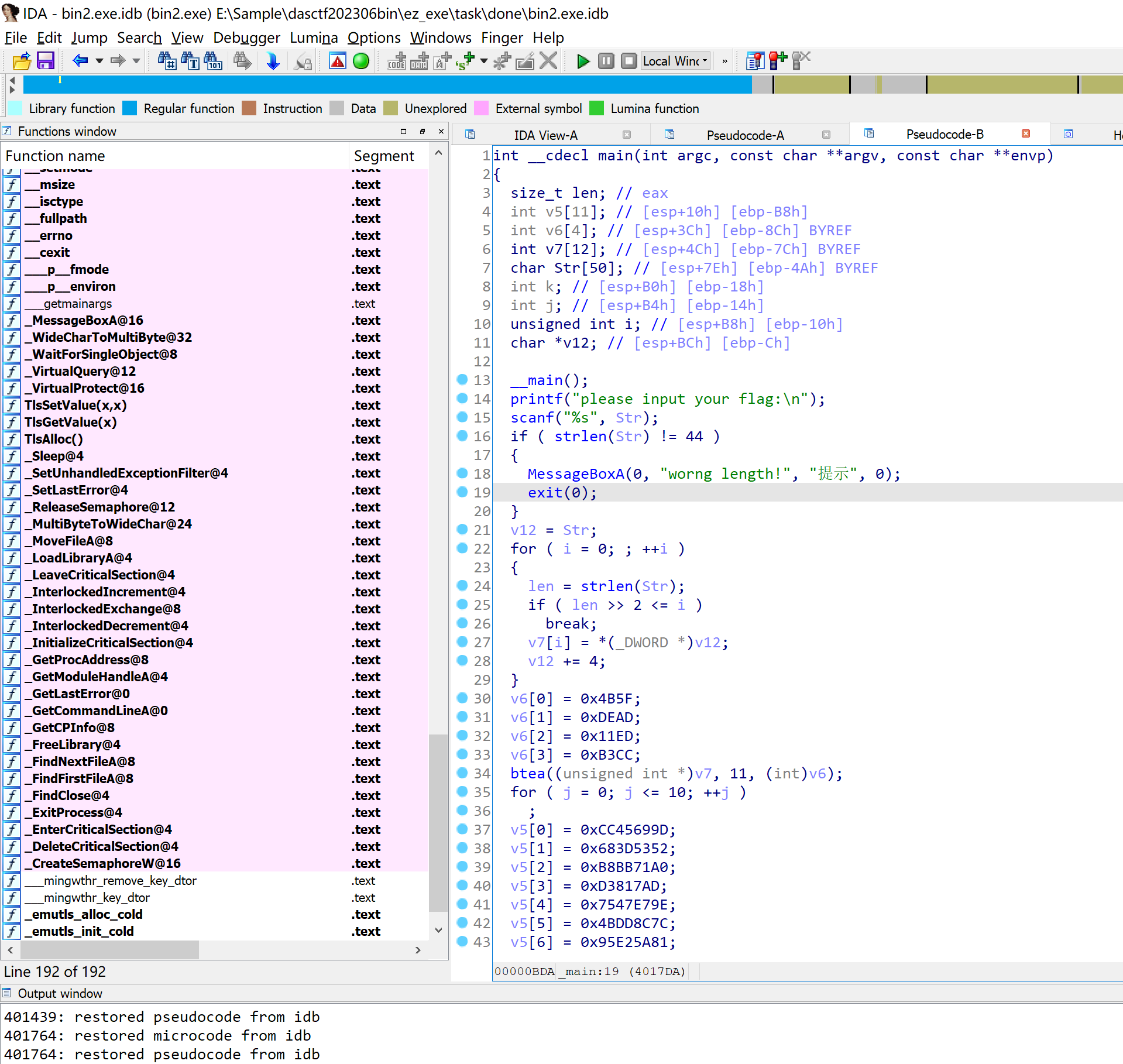Click the function icon beside _MessageBoxA@16
The height and width of the screenshot is (1064, 1123).
click(12, 320)
